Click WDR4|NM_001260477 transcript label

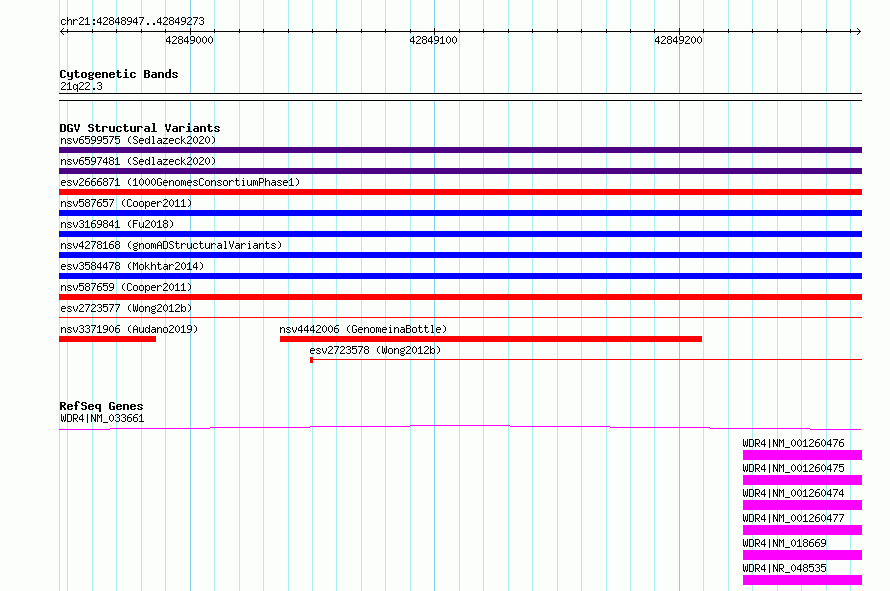point(793,518)
